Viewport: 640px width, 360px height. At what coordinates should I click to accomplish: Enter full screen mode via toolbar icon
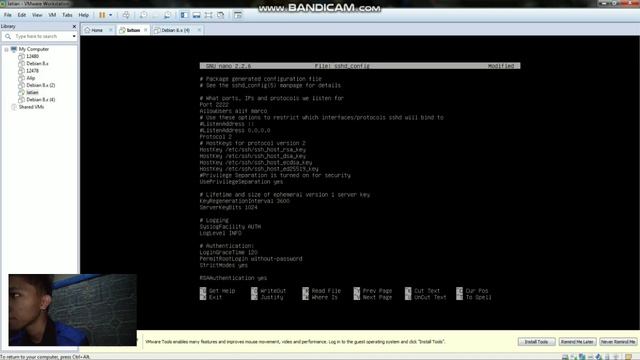click(x=209, y=15)
